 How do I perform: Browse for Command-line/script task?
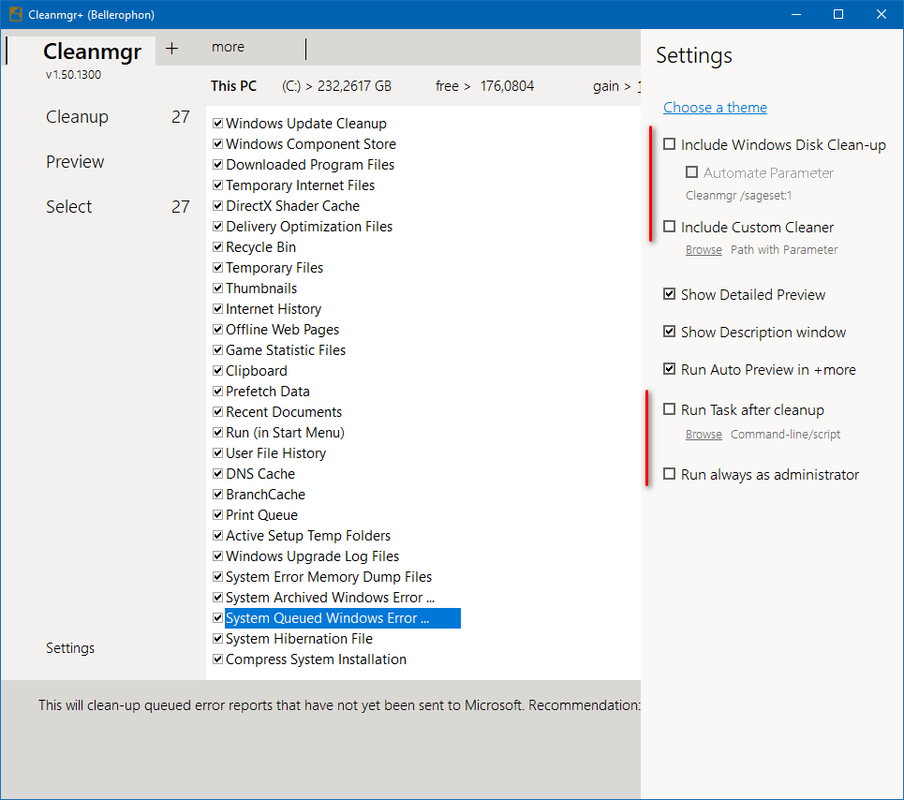click(x=703, y=435)
